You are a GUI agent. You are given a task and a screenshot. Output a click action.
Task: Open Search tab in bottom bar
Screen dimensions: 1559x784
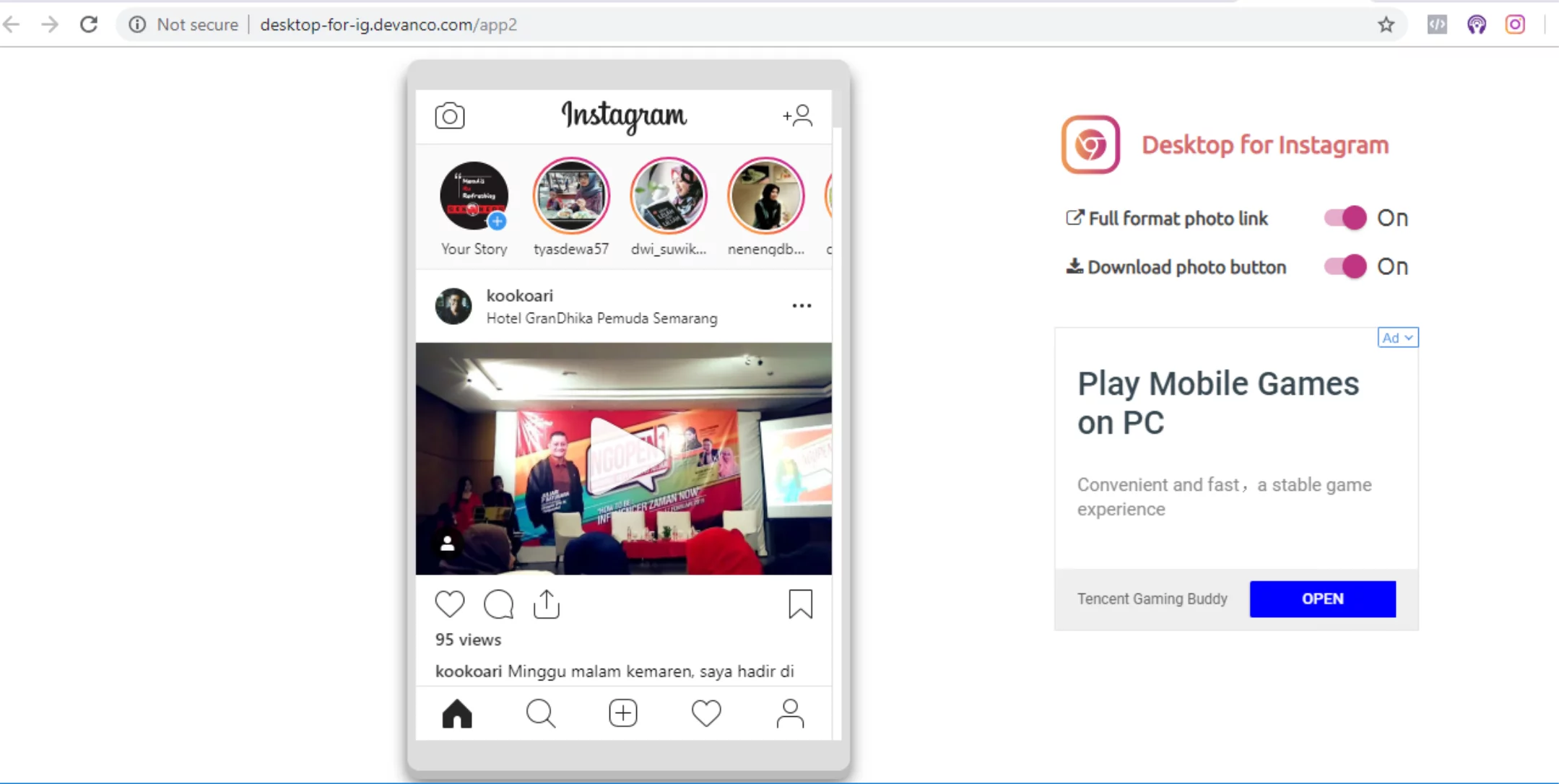click(x=540, y=714)
